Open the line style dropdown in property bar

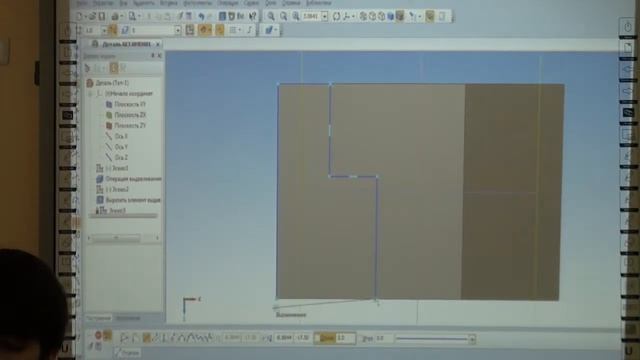tap(472, 338)
